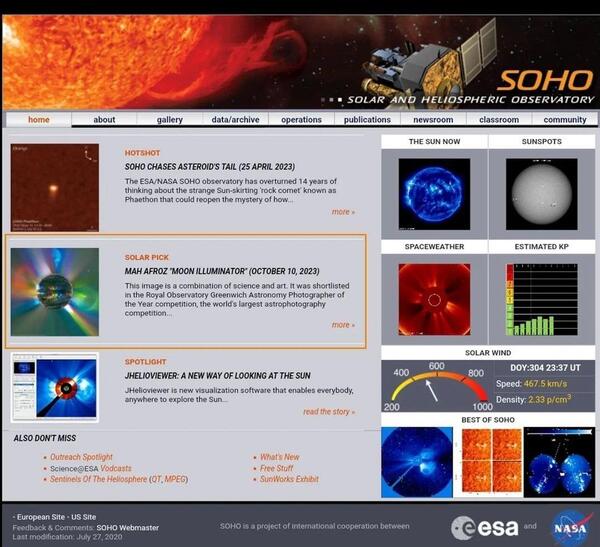The width and height of the screenshot is (600, 547).
Task: Open the Vodcasts link
Action: pyautogui.click(x=116, y=469)
